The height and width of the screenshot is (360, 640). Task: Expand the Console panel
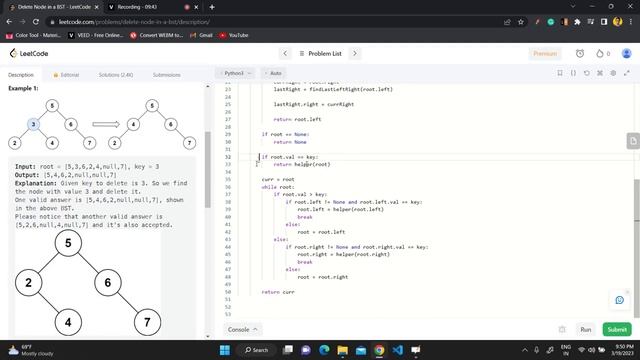tap(242, 329)
